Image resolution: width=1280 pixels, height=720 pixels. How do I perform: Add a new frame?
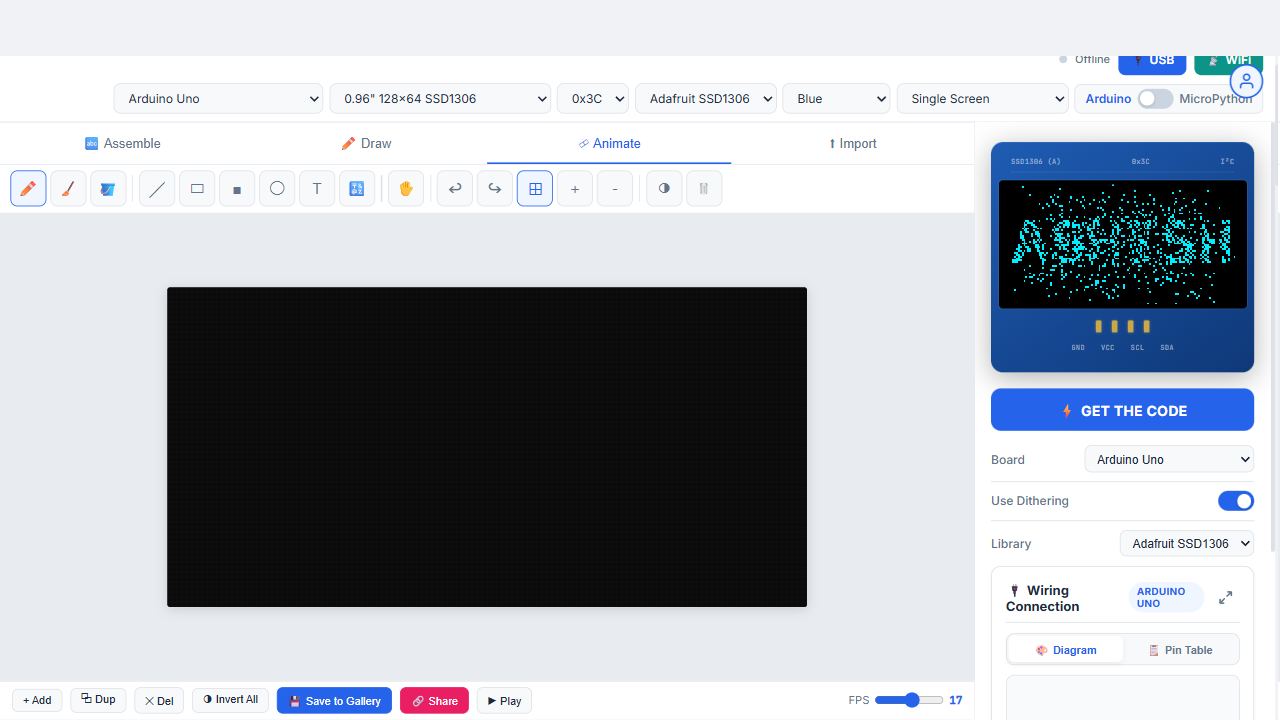(x=37, y=700)
